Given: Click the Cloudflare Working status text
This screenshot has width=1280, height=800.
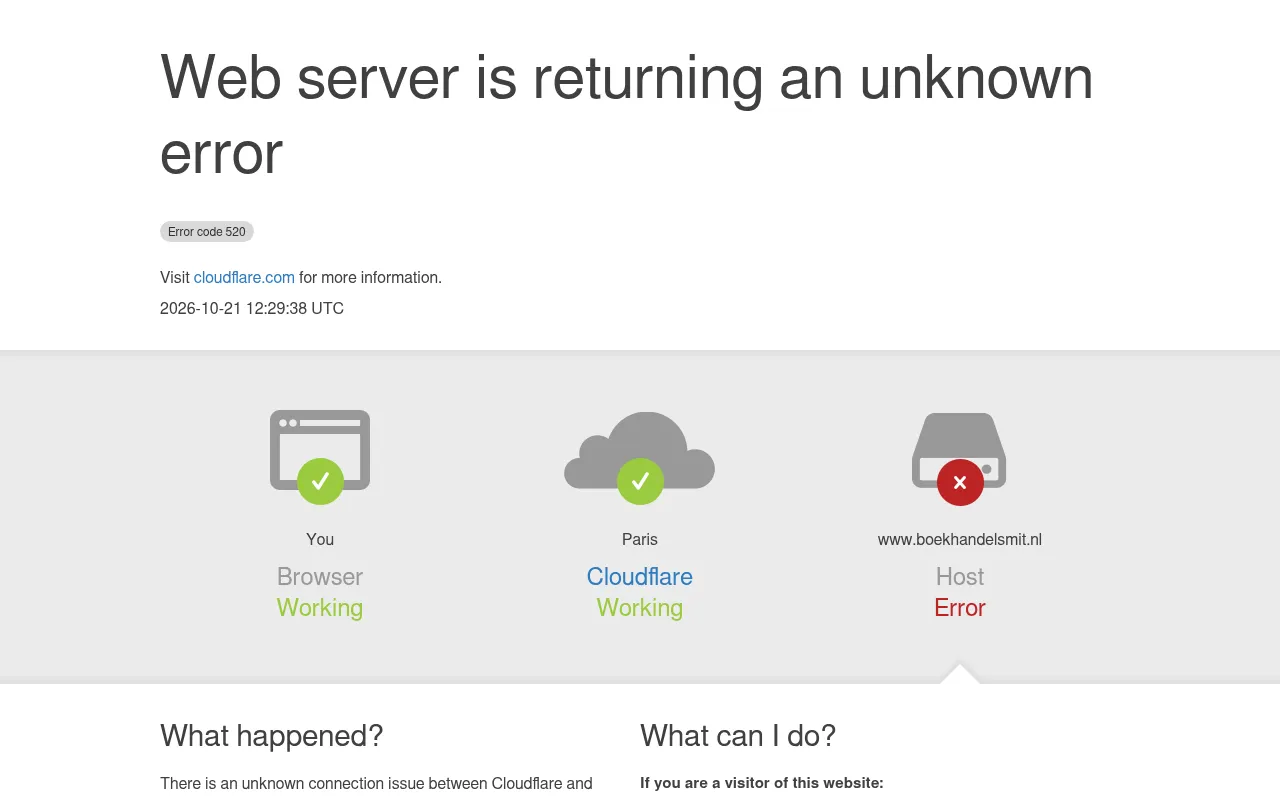Looking at the screenshot, I should (640, 608).
